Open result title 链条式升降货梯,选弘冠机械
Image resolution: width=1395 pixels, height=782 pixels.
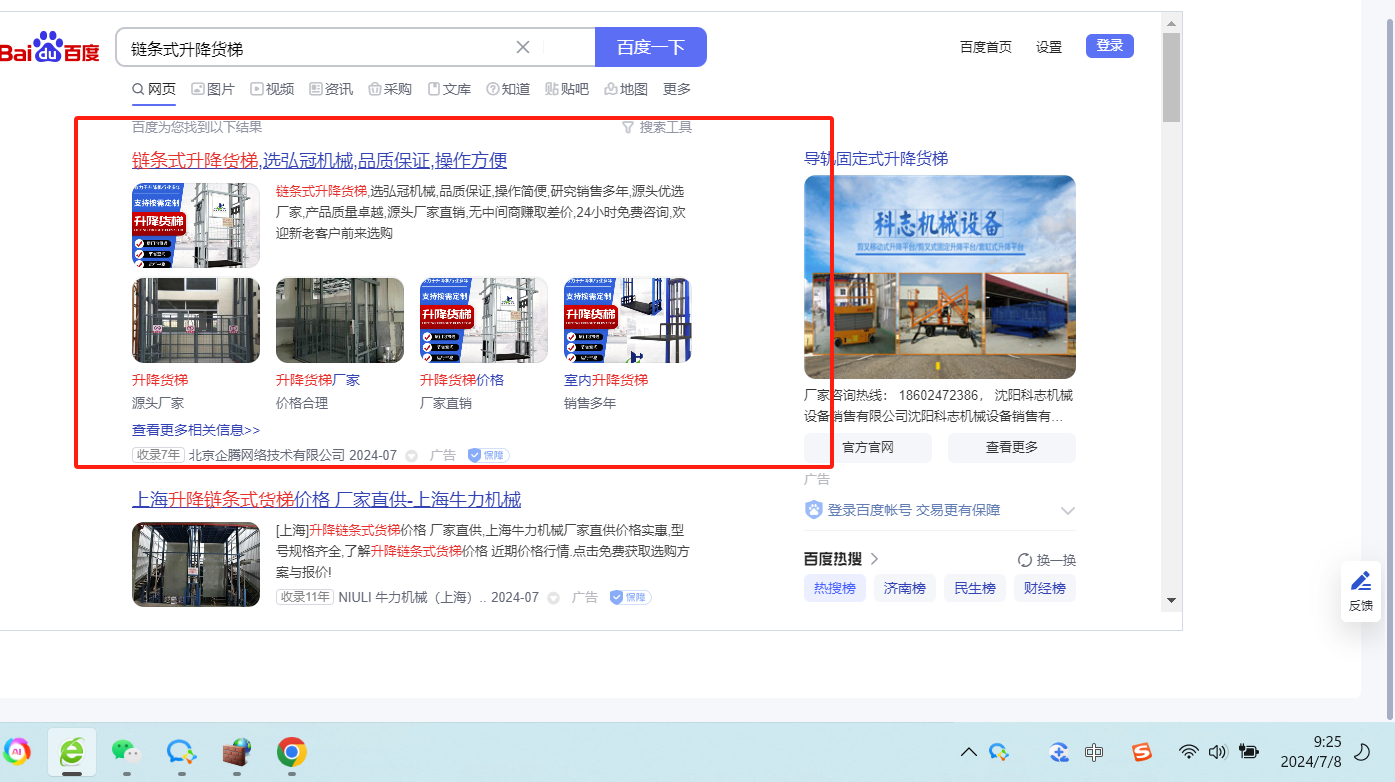(320, 161)
